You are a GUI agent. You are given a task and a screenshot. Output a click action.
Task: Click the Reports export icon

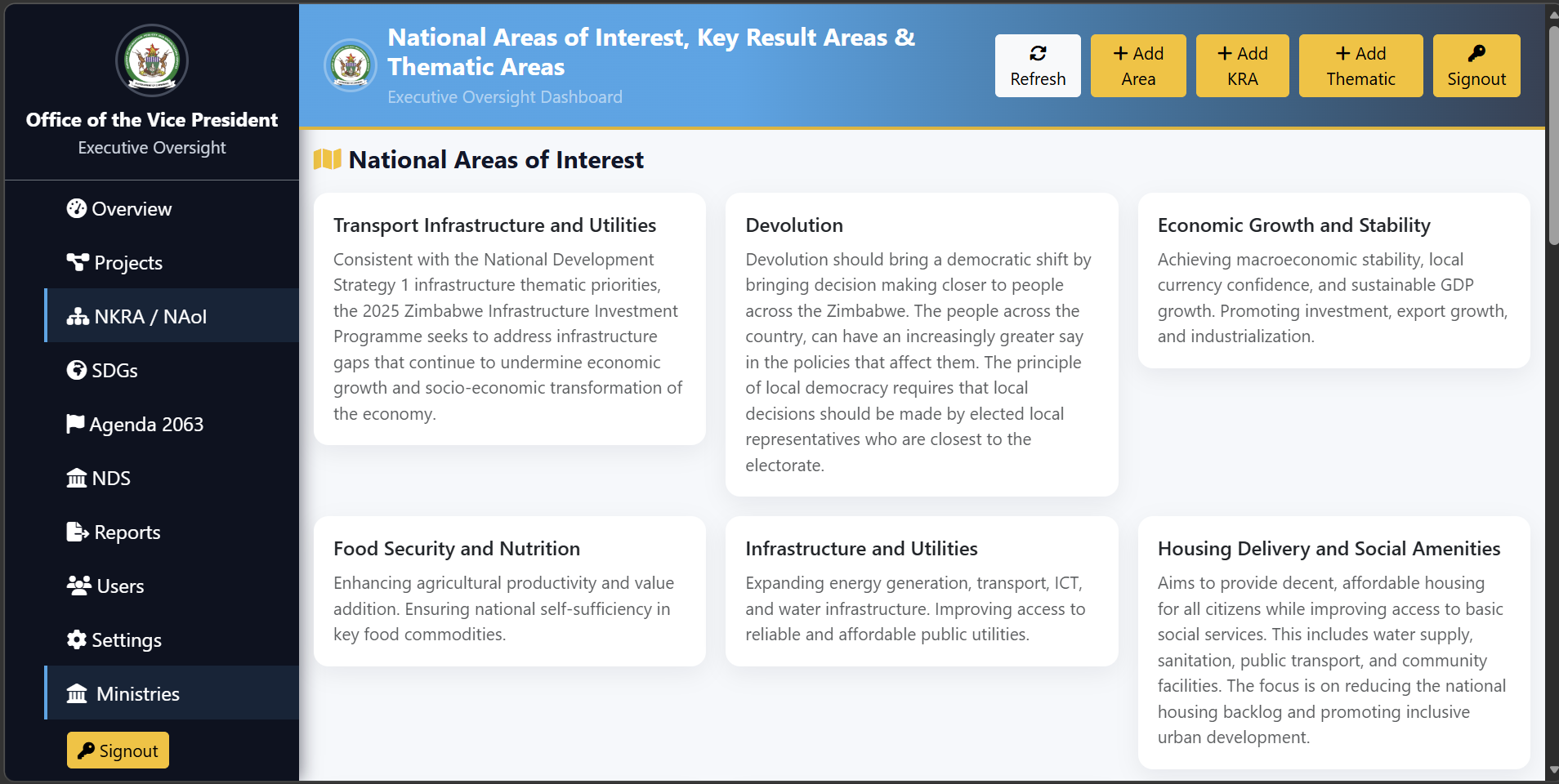coord(78,532)
